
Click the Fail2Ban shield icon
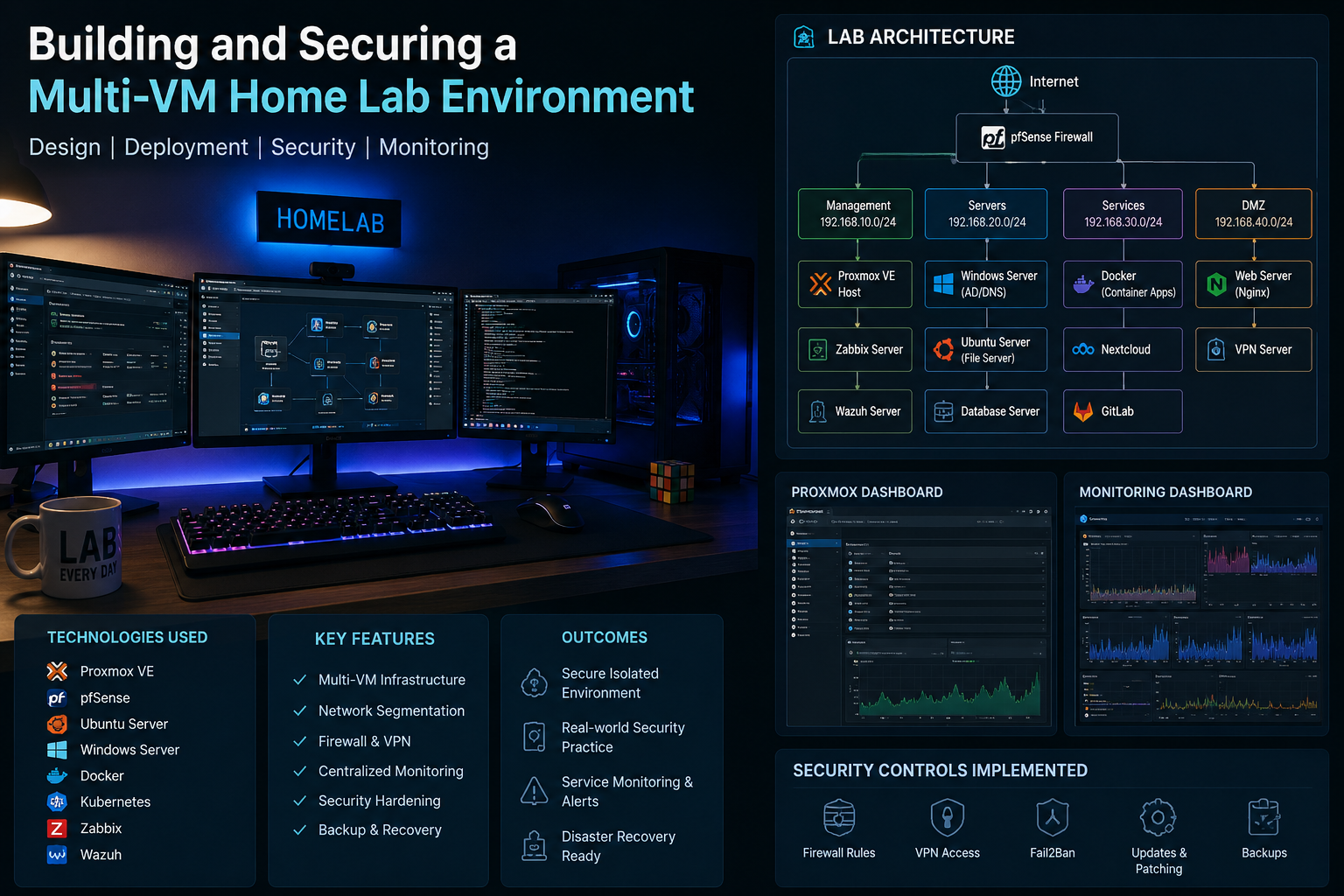(1053, 817)
